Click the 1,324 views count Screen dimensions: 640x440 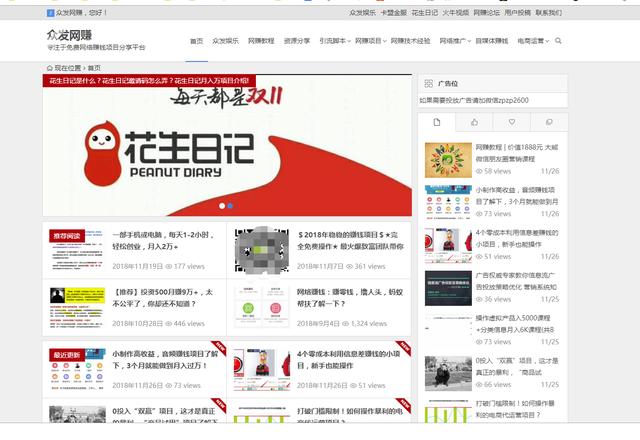click(x=364, y=324)
